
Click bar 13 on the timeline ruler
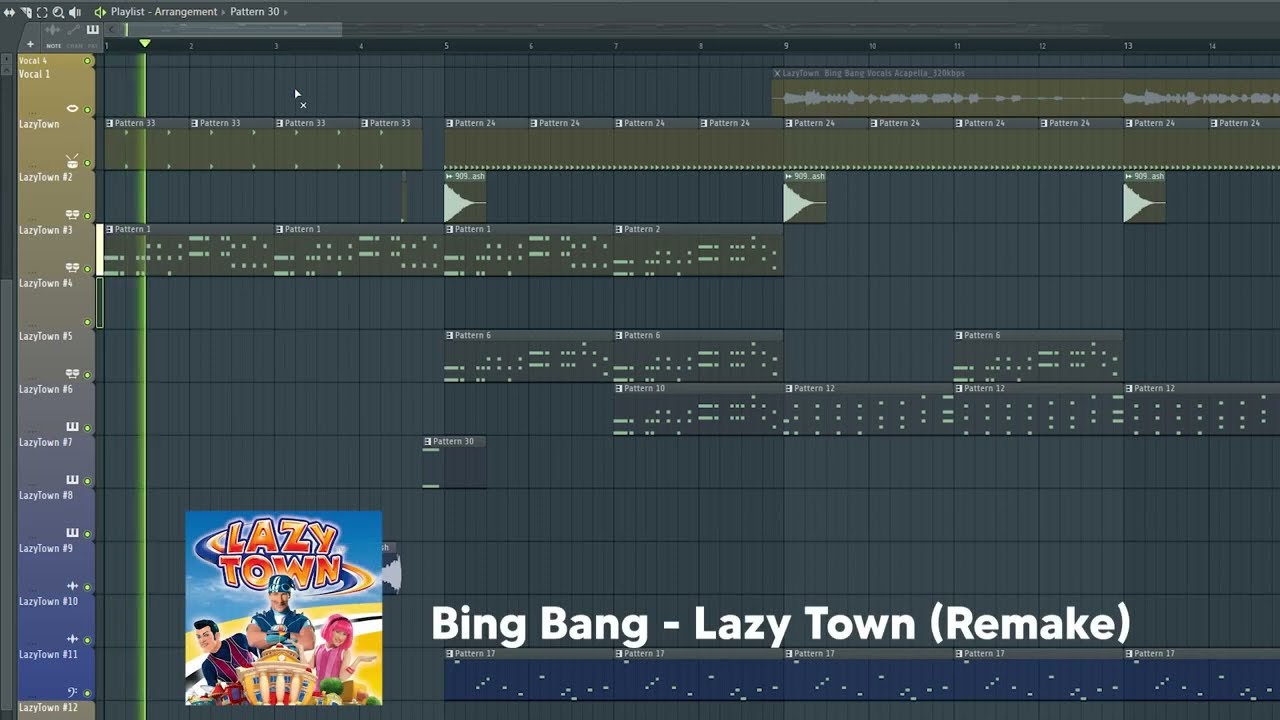click(x=1127, y=46)
